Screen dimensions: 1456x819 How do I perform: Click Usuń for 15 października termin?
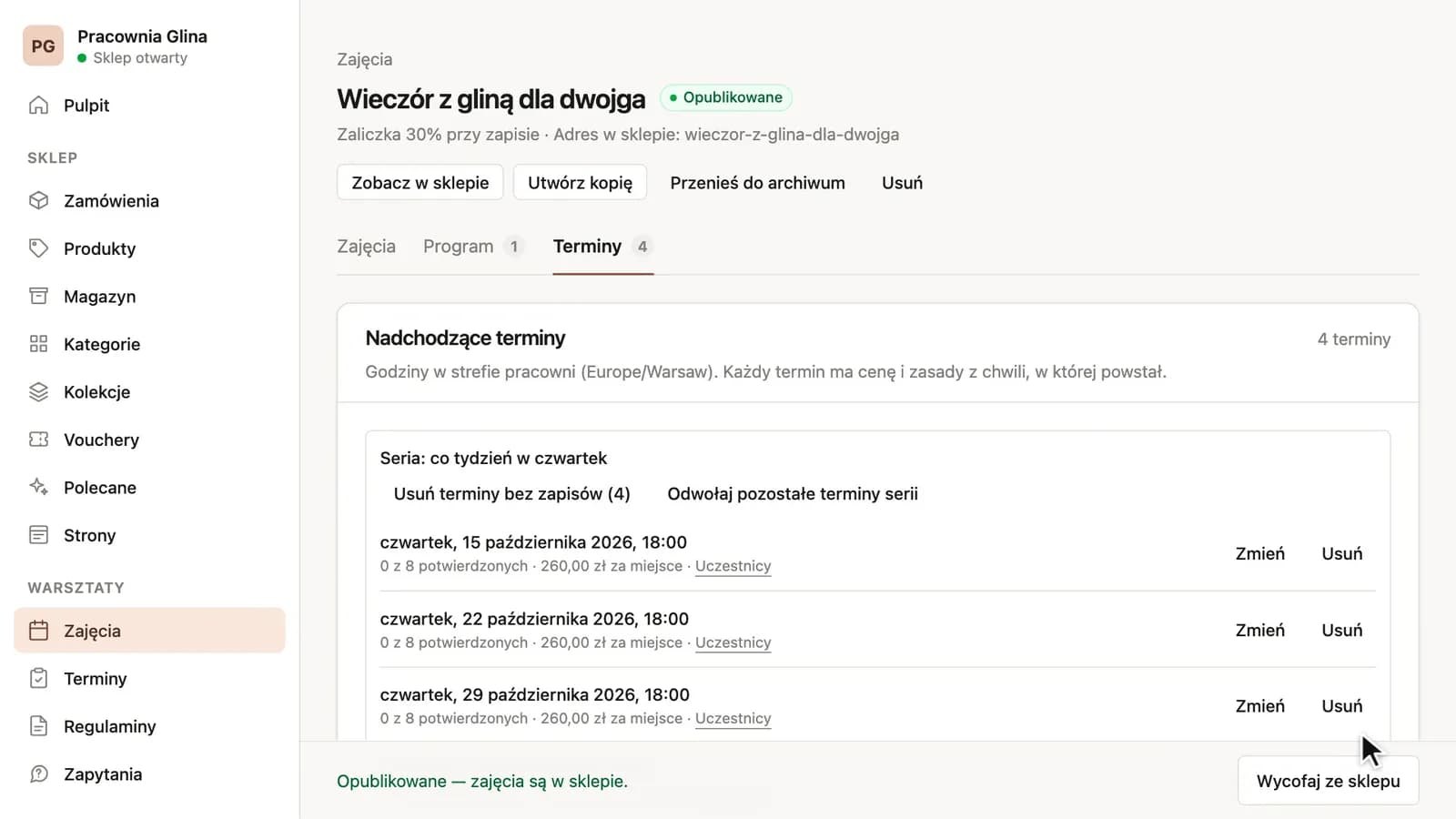point(1342,553)
